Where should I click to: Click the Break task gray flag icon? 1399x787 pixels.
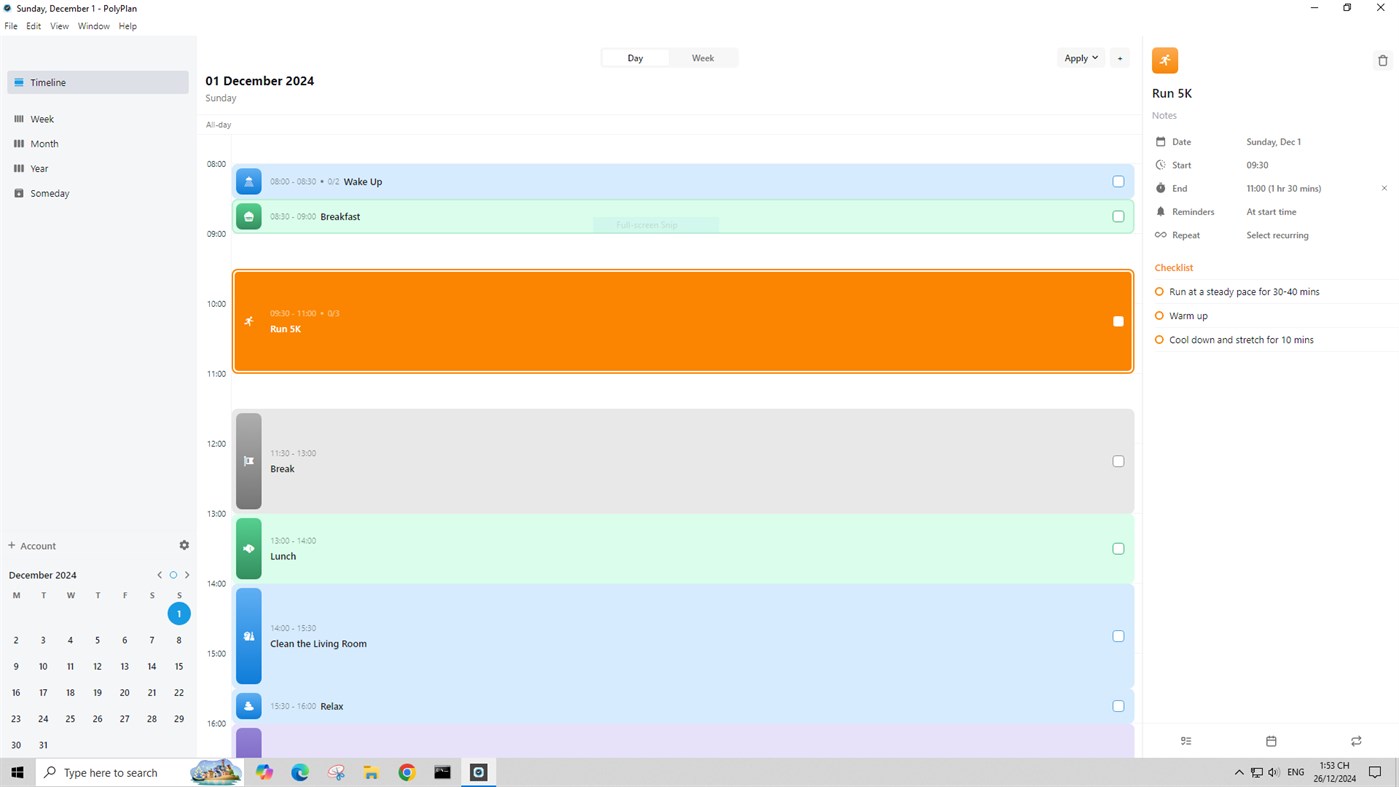(249, 461)
